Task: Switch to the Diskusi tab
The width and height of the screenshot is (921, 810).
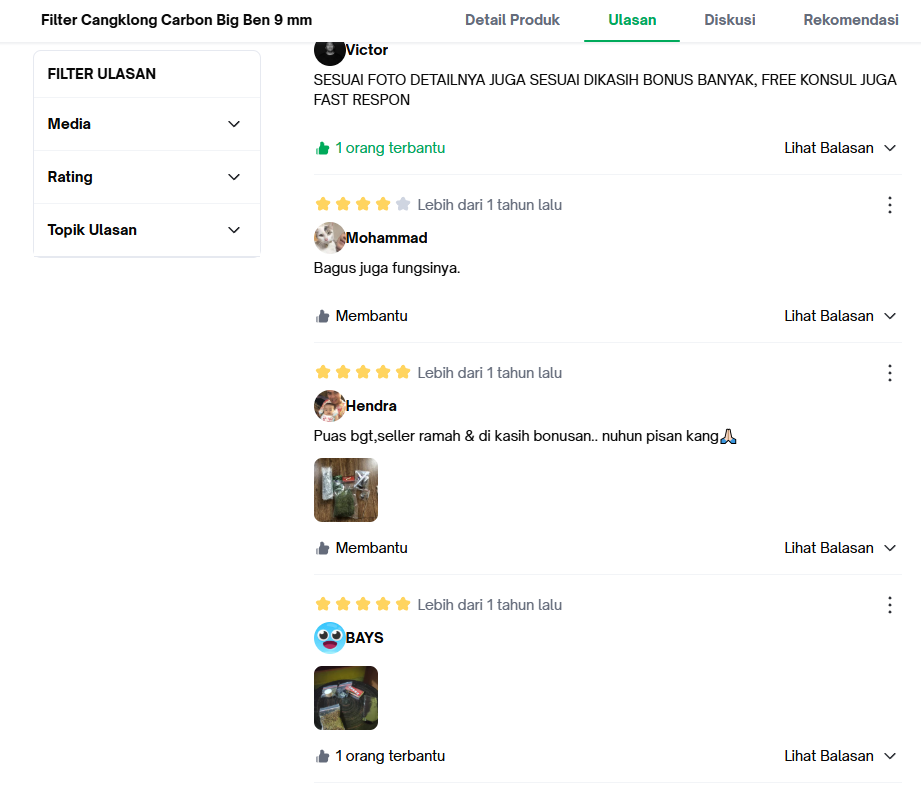Action: pyautogui.click(x=730, y=20)
